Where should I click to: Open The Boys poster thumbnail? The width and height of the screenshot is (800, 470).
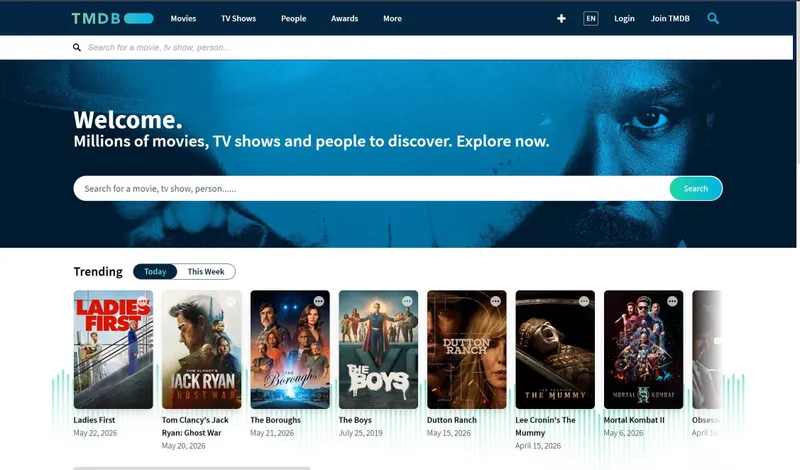click(378, 350)
